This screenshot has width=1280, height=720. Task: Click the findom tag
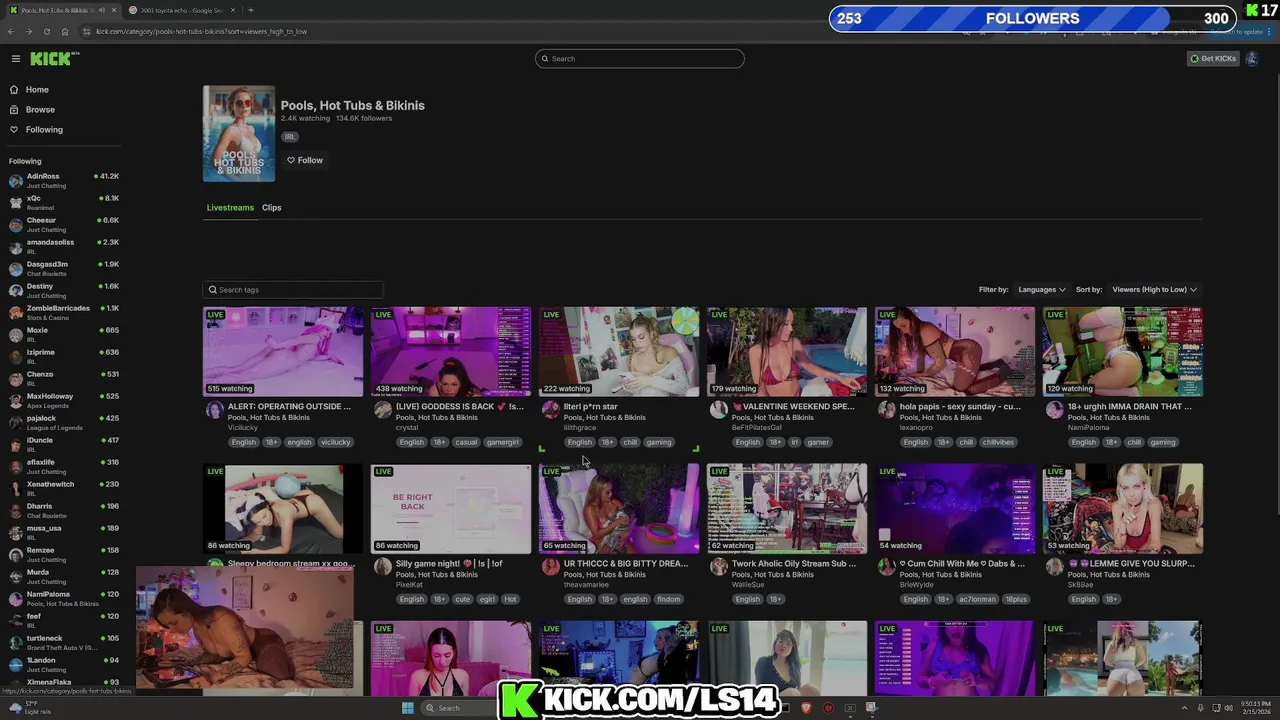(668, 599)
